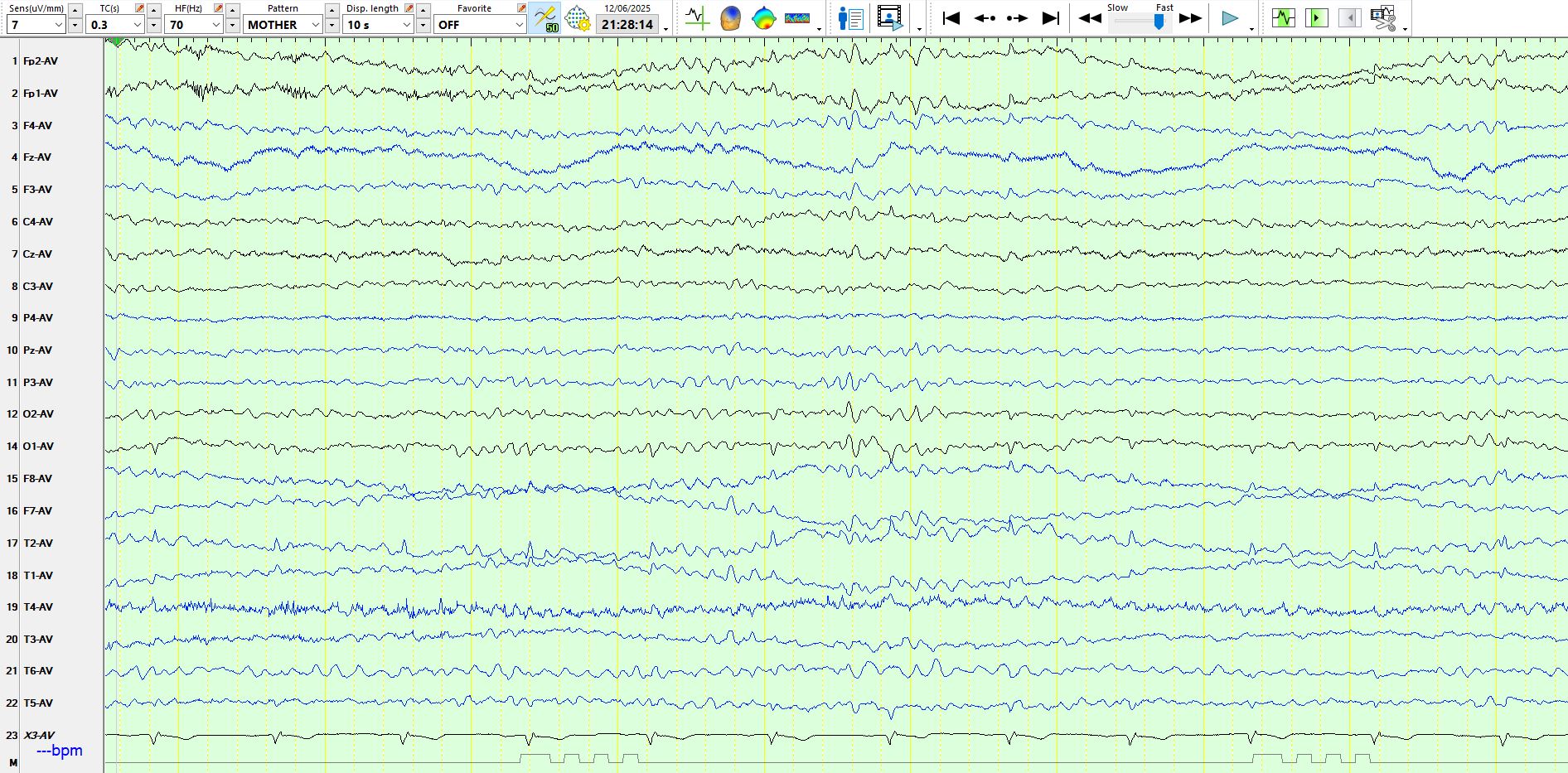The image size is (1568, 773).
Task: Open the HF(Hz) dropdown showing 70
Action: 194,25
